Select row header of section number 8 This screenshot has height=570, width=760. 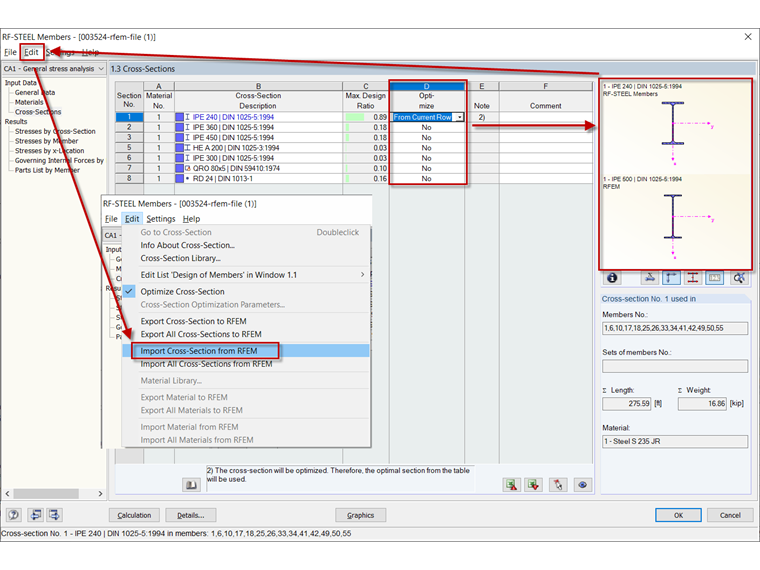tap(129, 178)
